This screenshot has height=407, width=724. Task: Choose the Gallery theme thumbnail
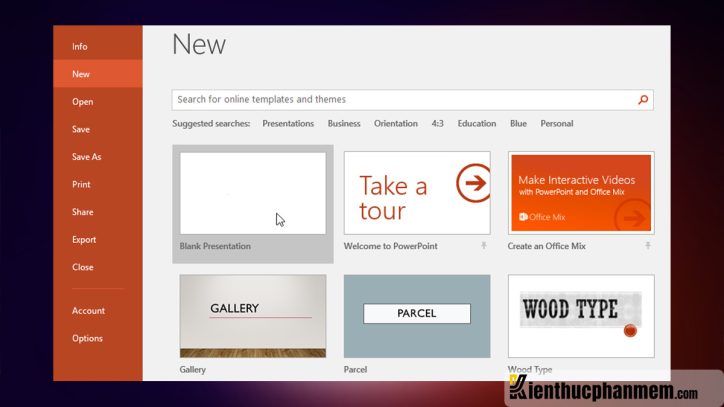point(253,316)
